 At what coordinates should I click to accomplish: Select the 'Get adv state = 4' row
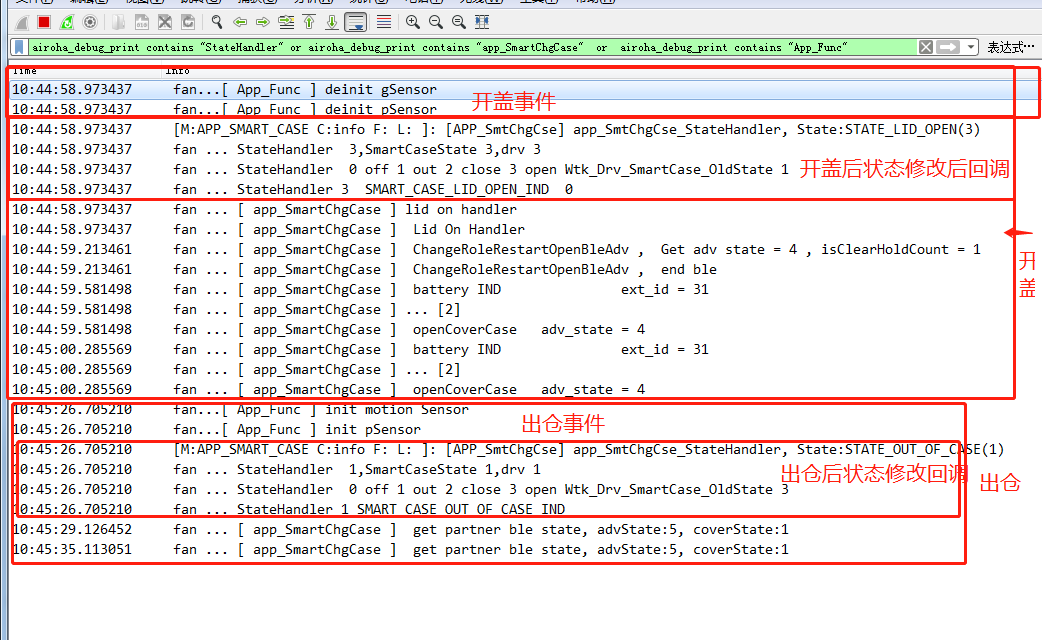pyautogui.click(x=524, y=249)
